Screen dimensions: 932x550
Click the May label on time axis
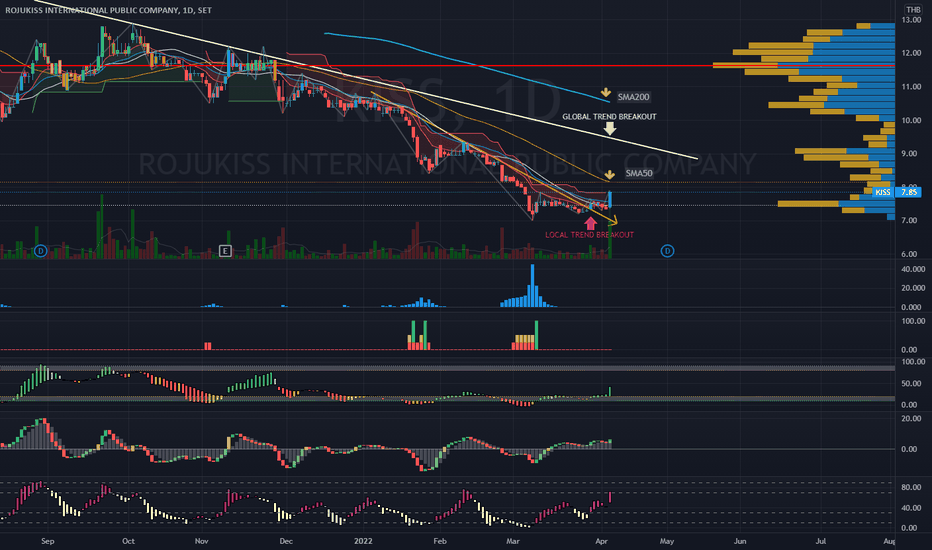tap(667, 541)
